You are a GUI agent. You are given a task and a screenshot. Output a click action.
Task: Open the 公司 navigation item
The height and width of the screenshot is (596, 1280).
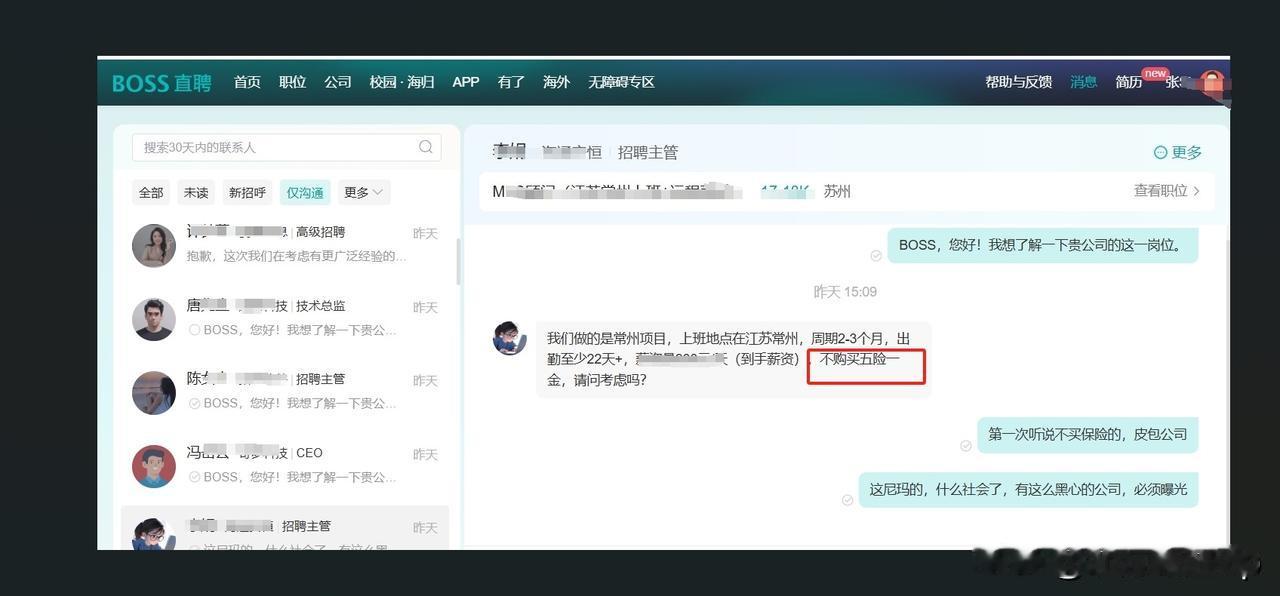pyautogui.click(x=337, y=82)
